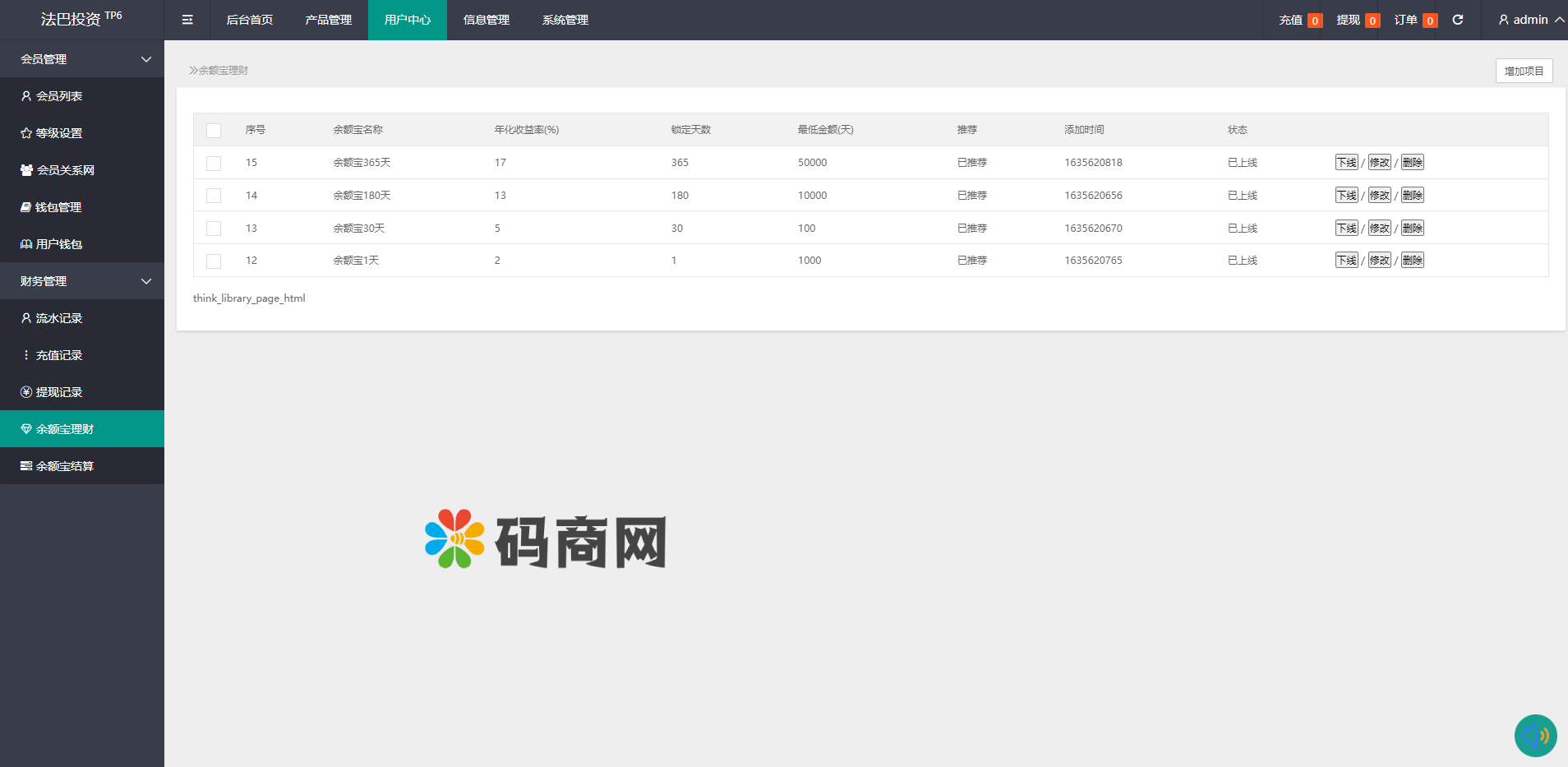
Task: Click the sidebar collapse hamburger icon
Action: point(187,20)
